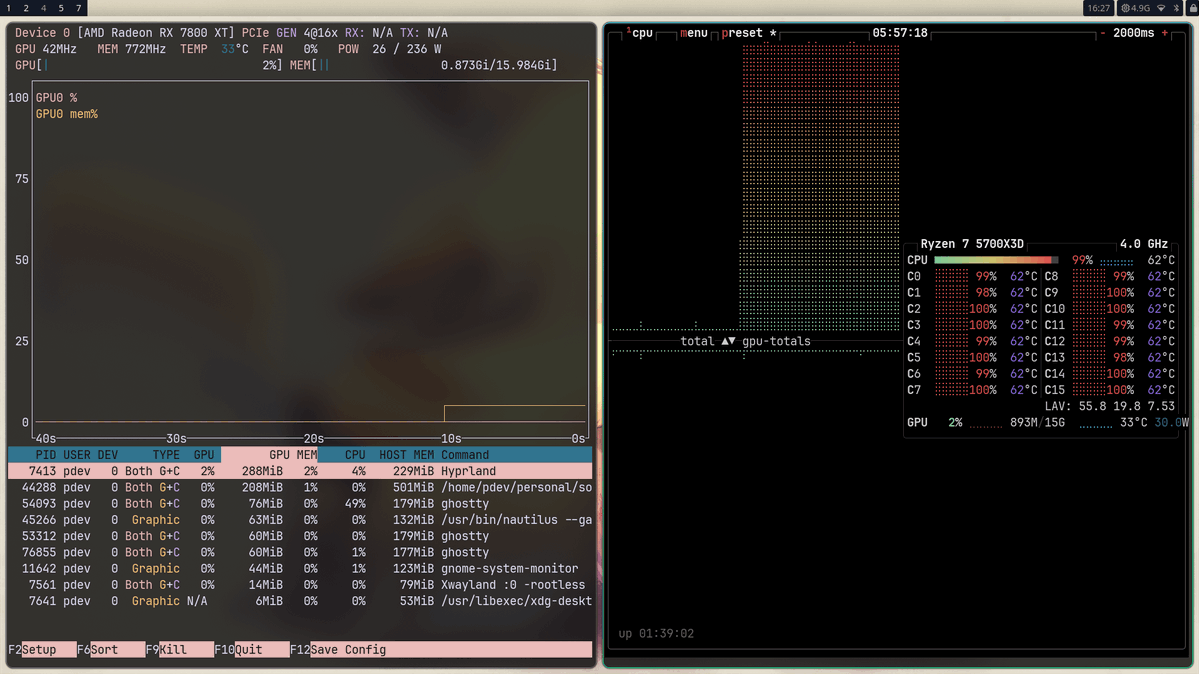Click the total gpu-totals graph selector arrows

click(728, 341)
